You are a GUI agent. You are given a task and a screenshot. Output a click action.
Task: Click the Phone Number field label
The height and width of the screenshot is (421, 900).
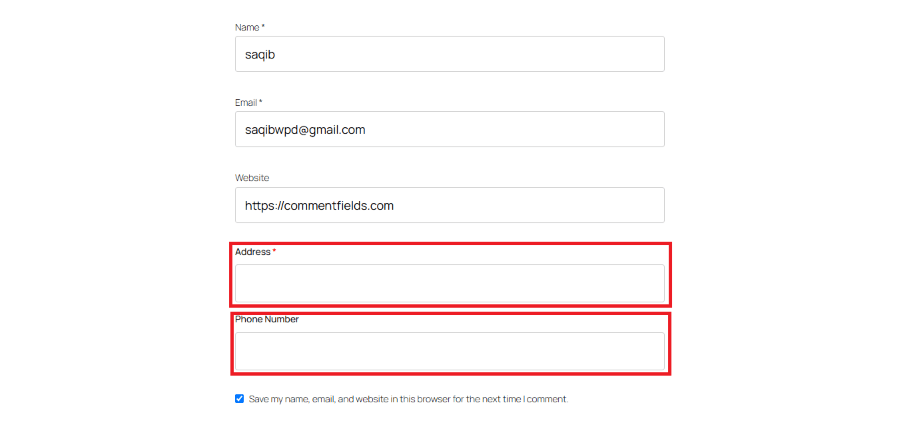point(267,320)
